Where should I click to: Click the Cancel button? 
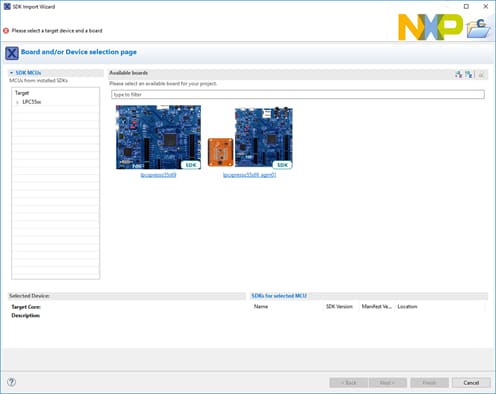(471, 383)
